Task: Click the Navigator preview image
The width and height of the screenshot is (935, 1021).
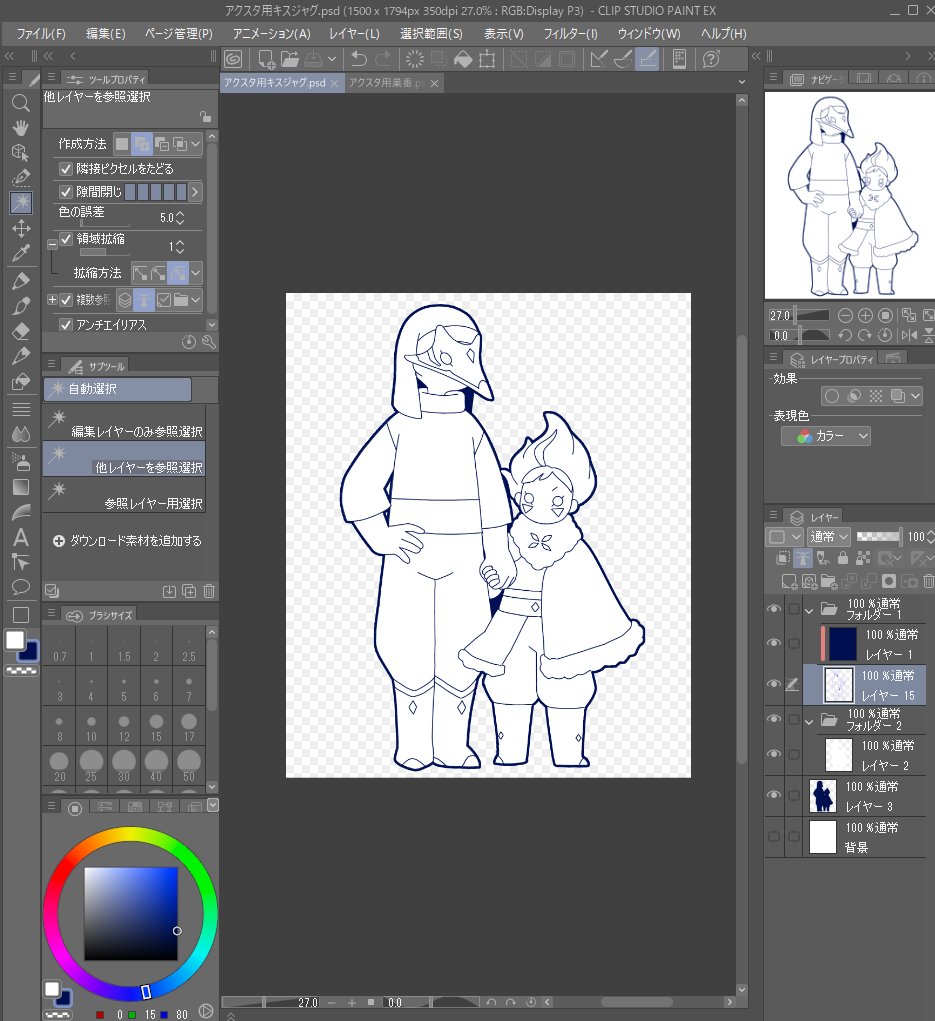Action: [850, 195]
